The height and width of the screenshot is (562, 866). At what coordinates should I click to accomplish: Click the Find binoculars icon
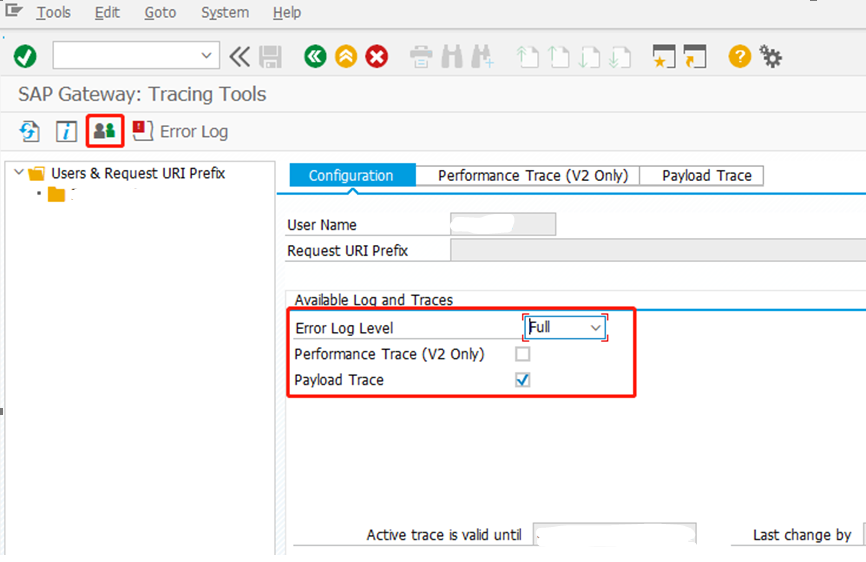pos(452,56)
